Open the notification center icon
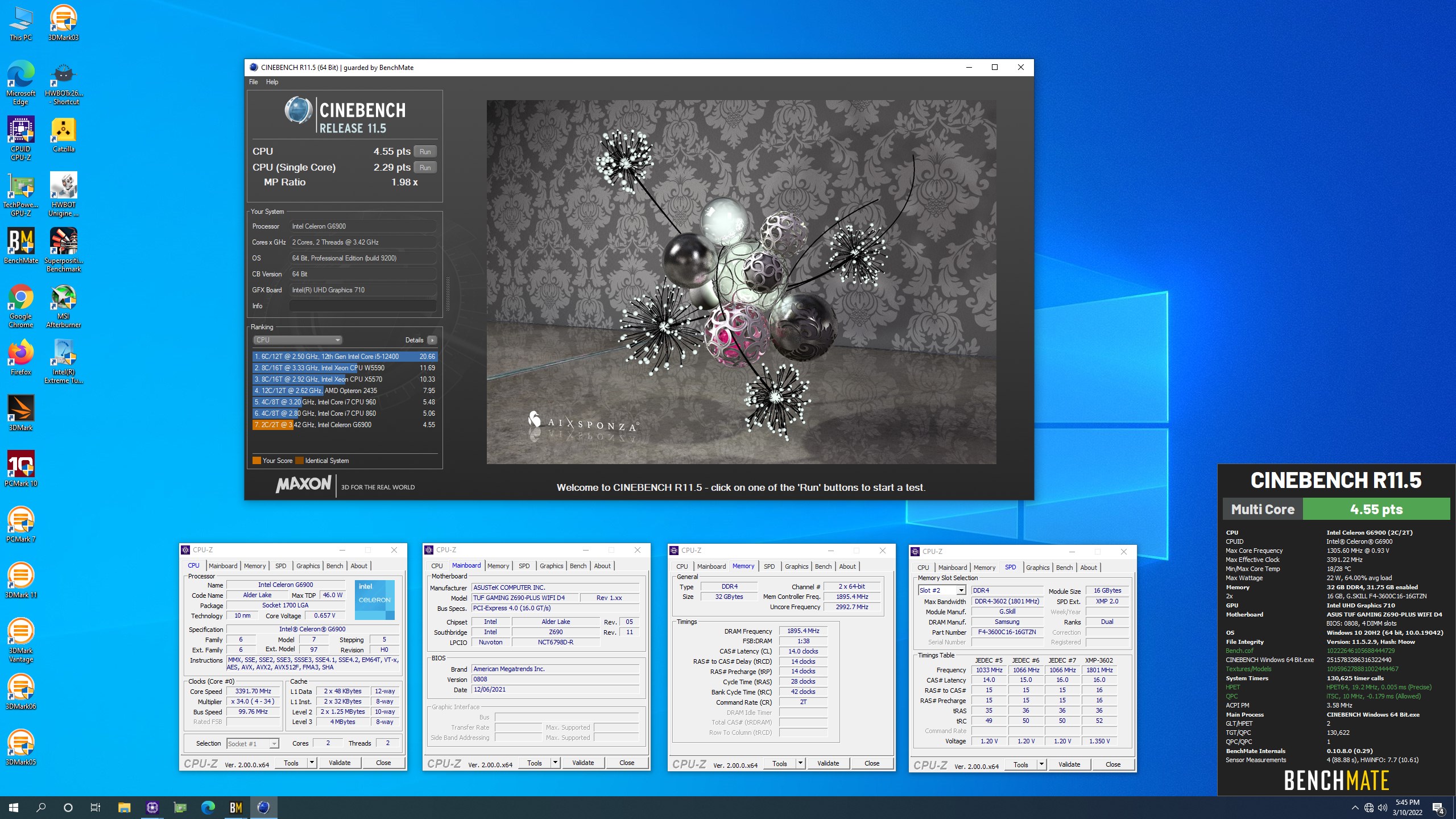The width and height of the screenshot is (1456, 819). tap(1438, 808)
